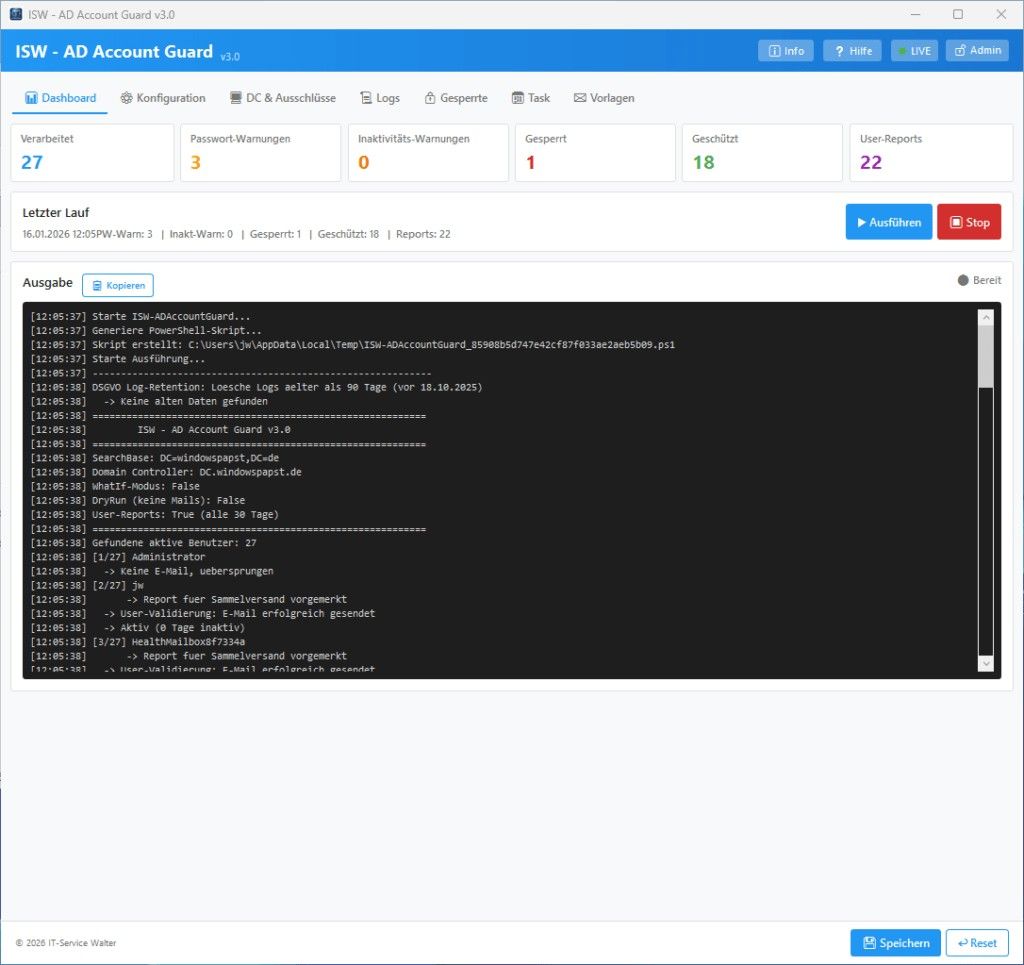Open the Gesperrte tab

coord(456,98)
